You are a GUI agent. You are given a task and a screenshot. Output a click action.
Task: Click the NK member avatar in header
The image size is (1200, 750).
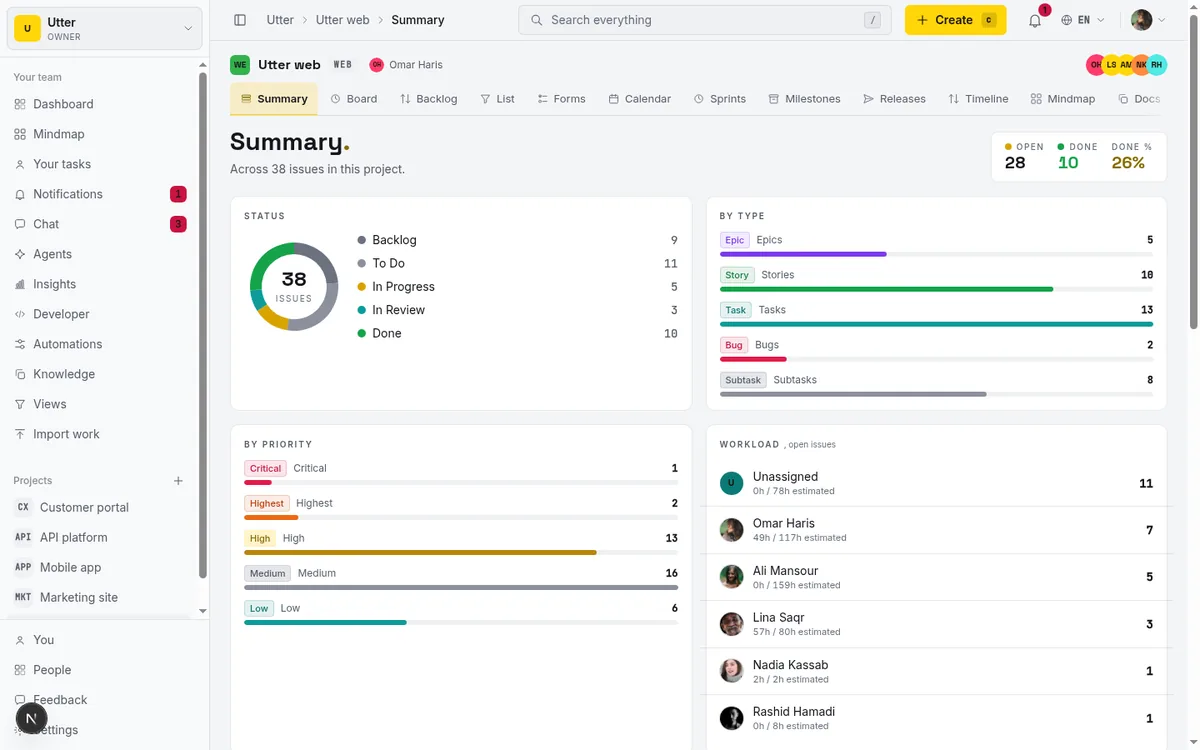point(1141,65)
